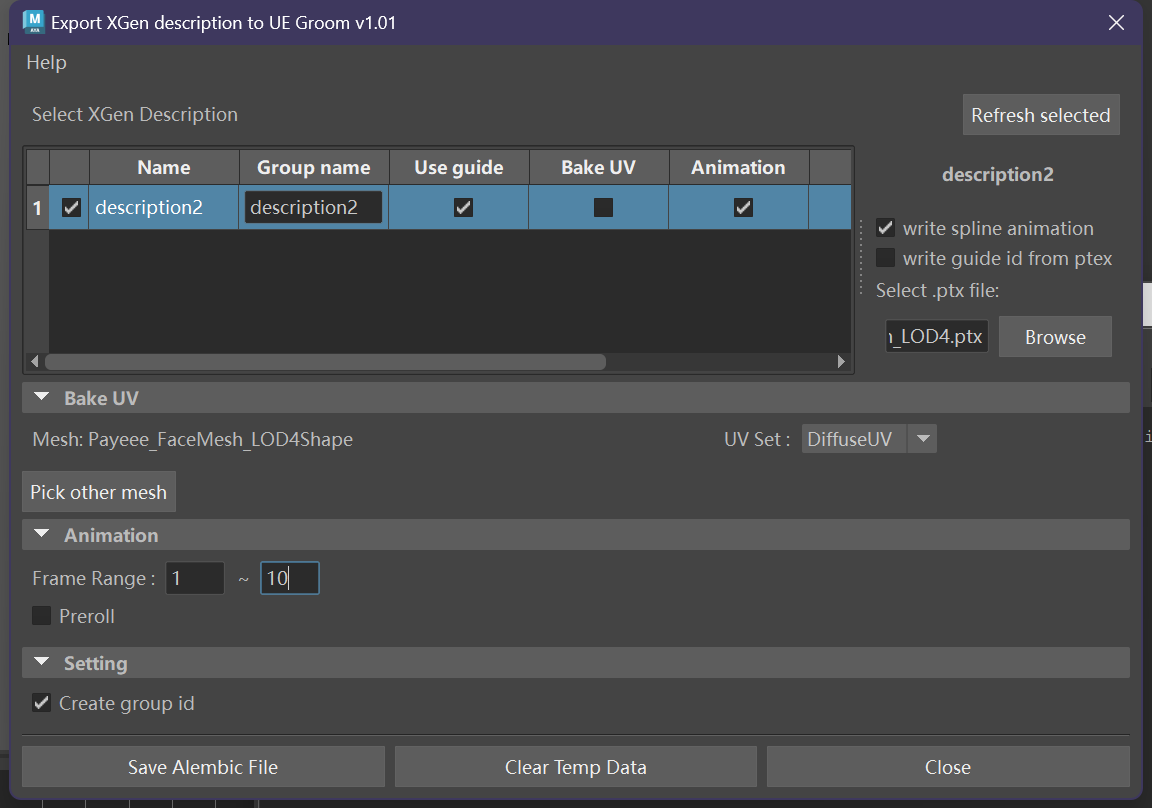
Task: Click the table's right scroll arrow
Action: (841, 361)
